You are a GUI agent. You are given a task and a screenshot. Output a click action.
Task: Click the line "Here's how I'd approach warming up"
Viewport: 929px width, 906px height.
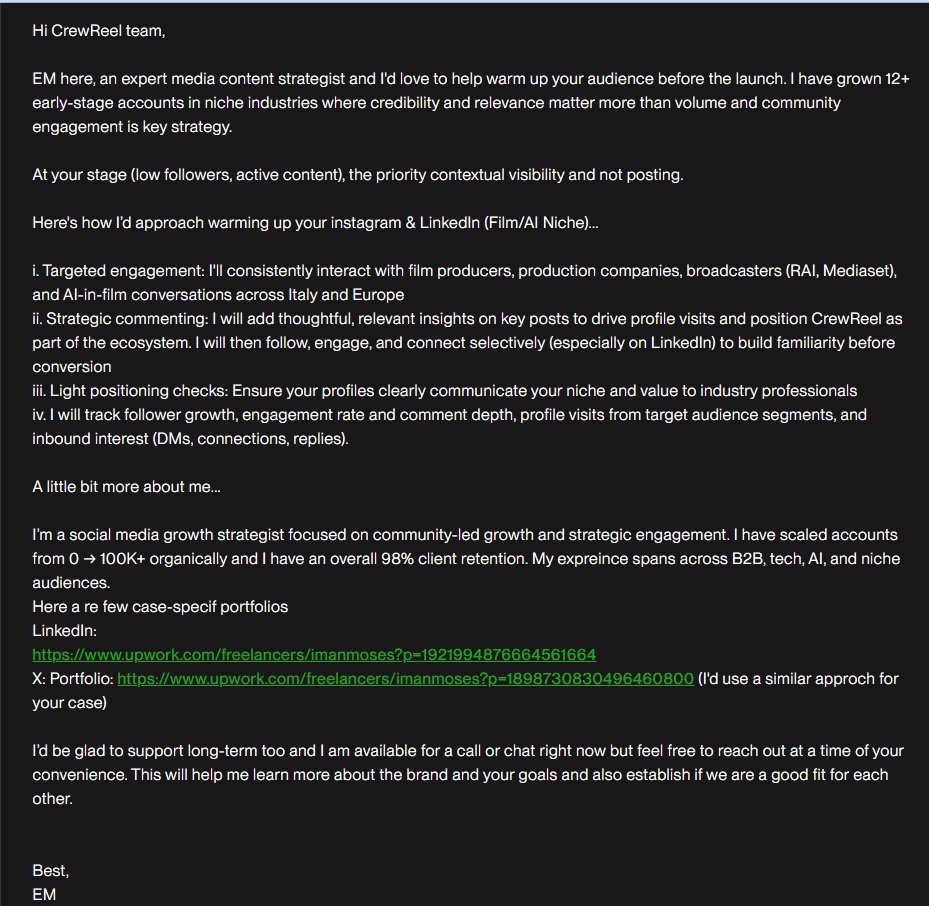pos(315,223)
